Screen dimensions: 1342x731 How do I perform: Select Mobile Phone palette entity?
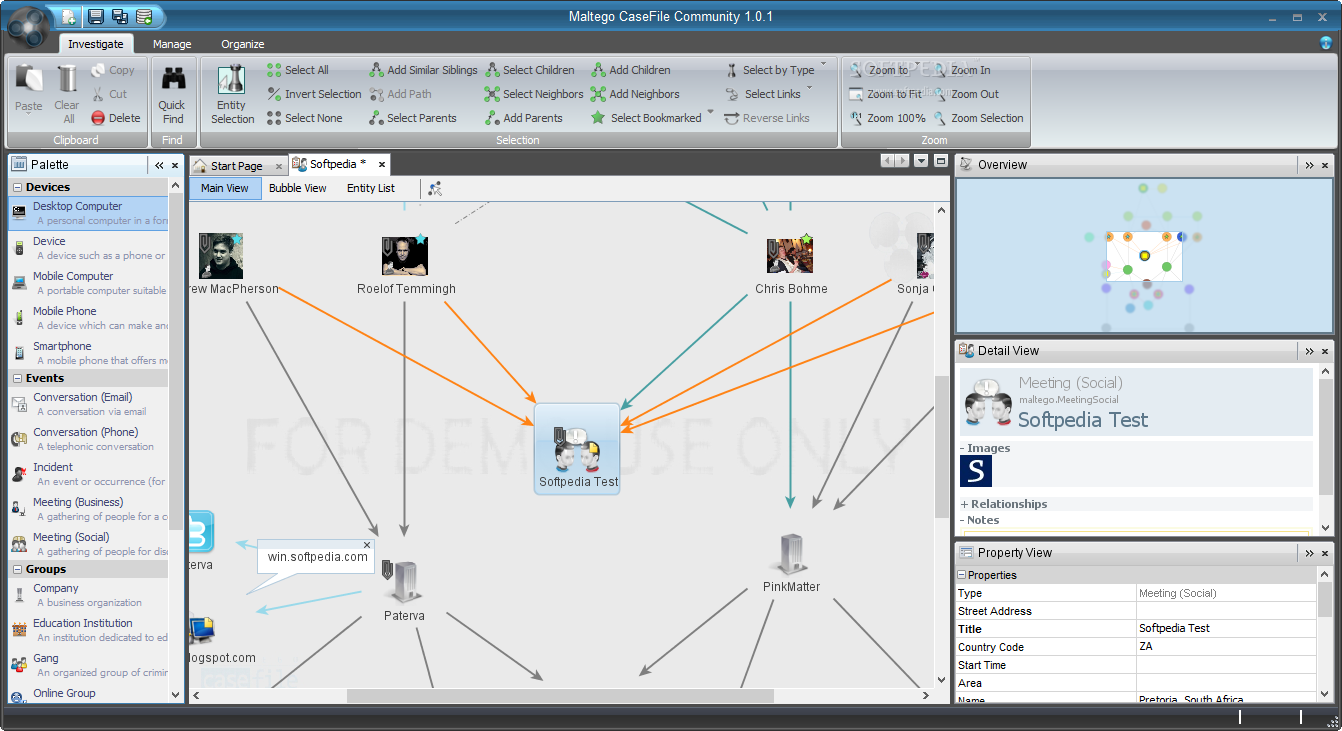click(88, 318)
